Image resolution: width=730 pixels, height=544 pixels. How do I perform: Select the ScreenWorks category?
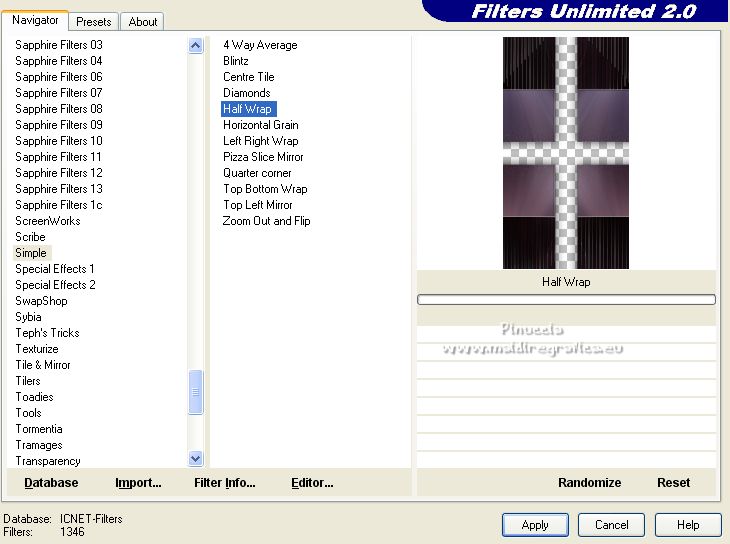point(47,221)
